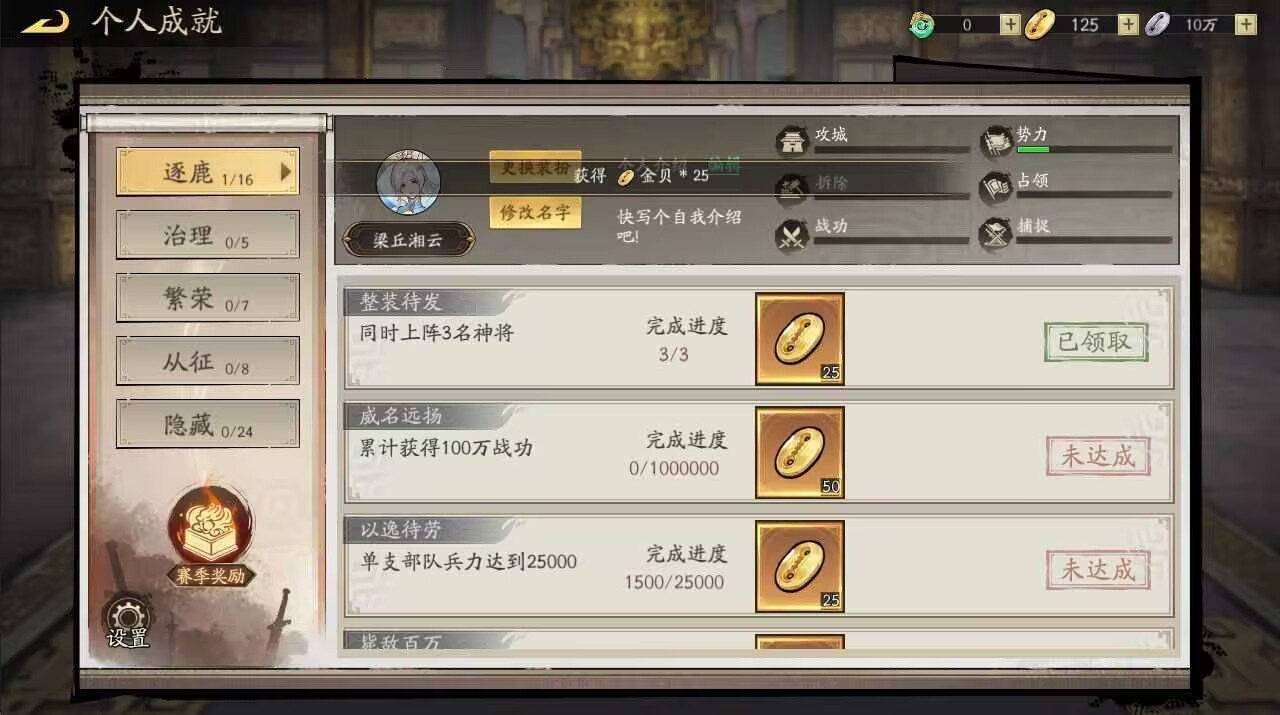This screenshot has width=1280, height=715.
Task: Click the 修改名字 button
Action: pyautogui.click(x=535, y=212)
